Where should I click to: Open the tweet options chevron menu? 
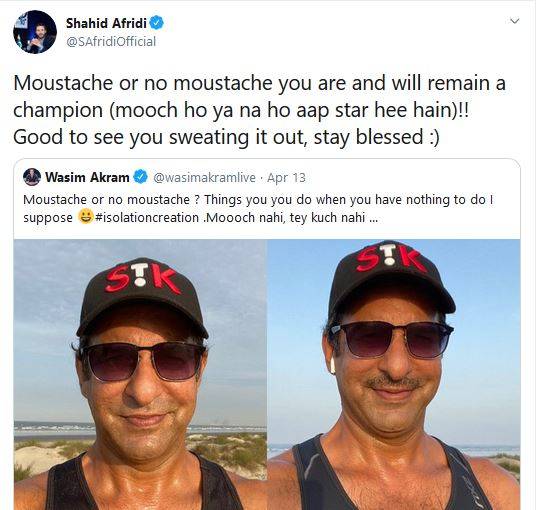[514, 21]
